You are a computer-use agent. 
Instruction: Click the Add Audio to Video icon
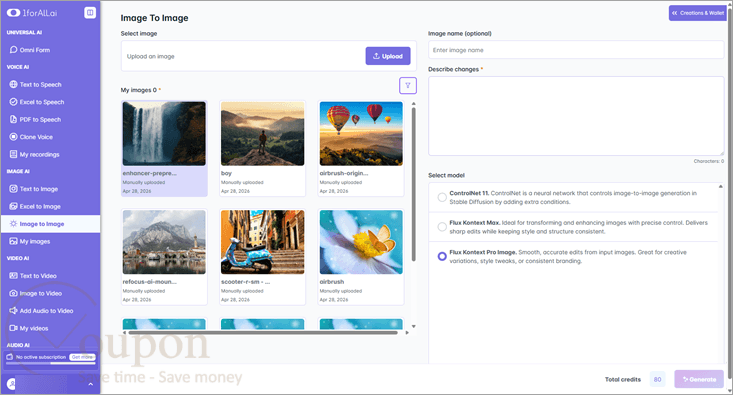tap(14, 310)
